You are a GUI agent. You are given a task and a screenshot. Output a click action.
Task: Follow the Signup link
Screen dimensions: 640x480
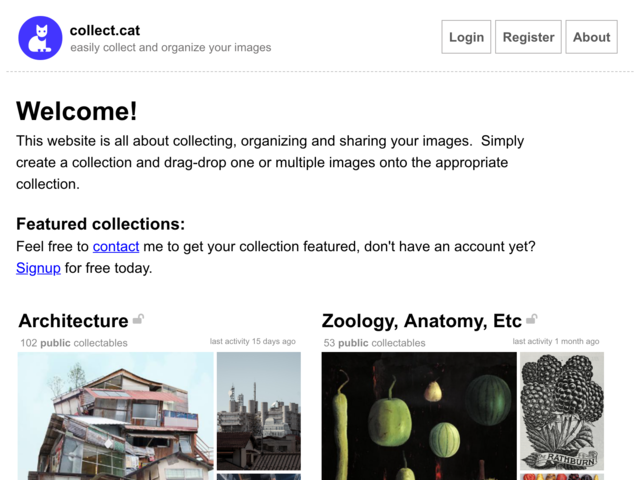[38, 268]
